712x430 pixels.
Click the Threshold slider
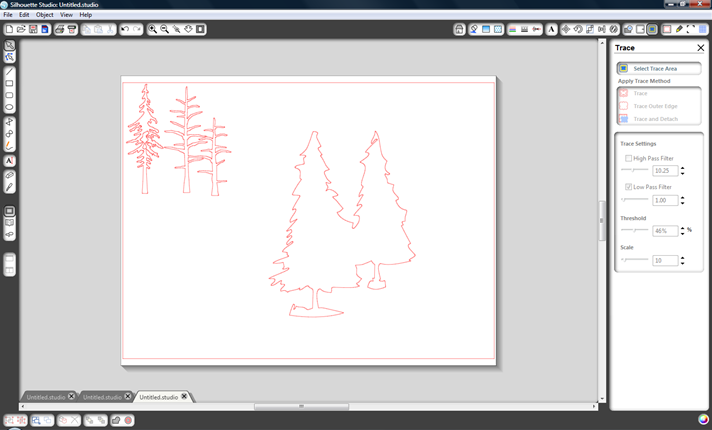point(634,230)
